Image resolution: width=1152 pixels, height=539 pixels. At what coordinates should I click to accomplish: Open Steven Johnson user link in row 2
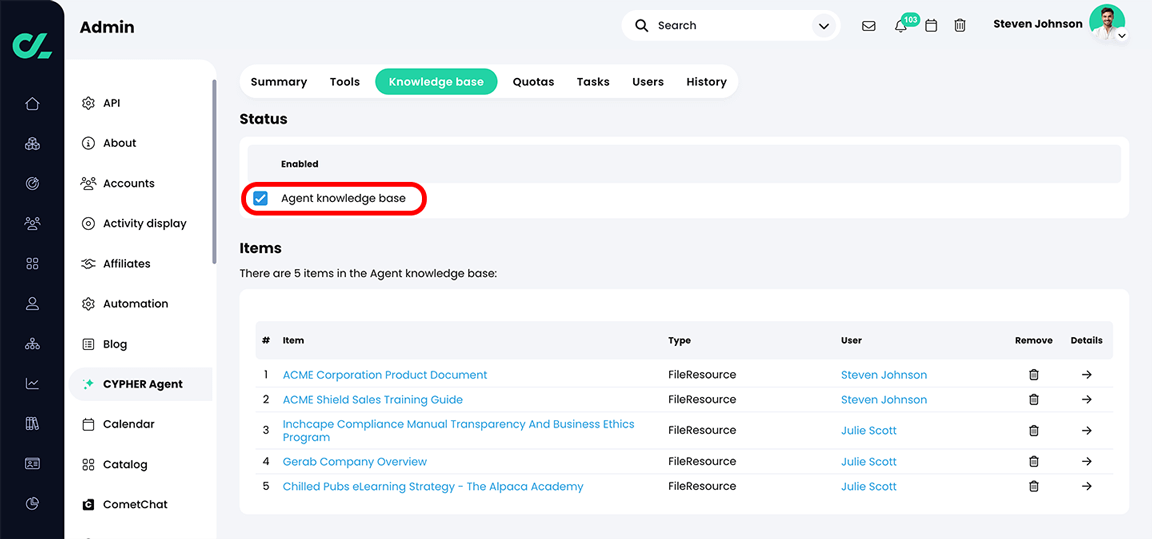[x=884, y=399]
